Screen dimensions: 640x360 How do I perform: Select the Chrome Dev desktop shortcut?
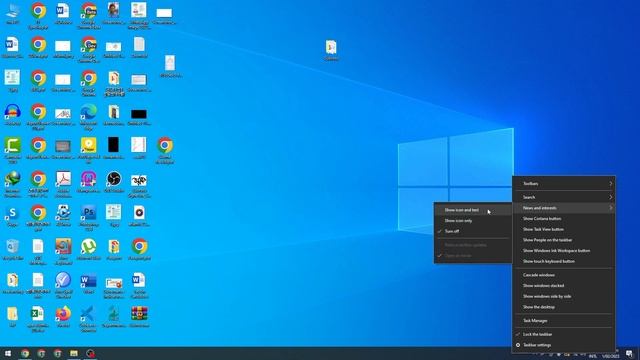tap(89, 49)
